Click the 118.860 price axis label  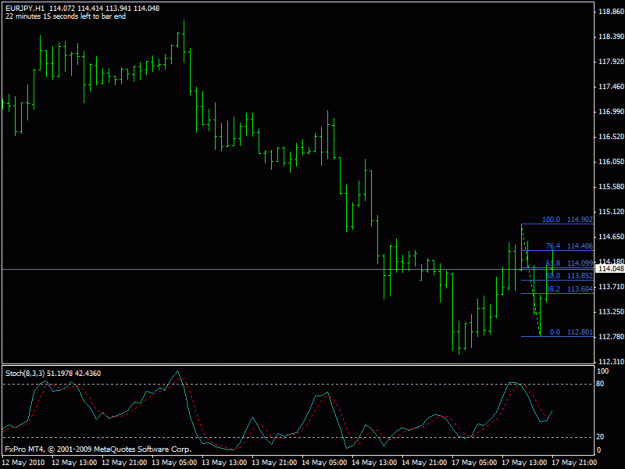[x=611, y=12]
